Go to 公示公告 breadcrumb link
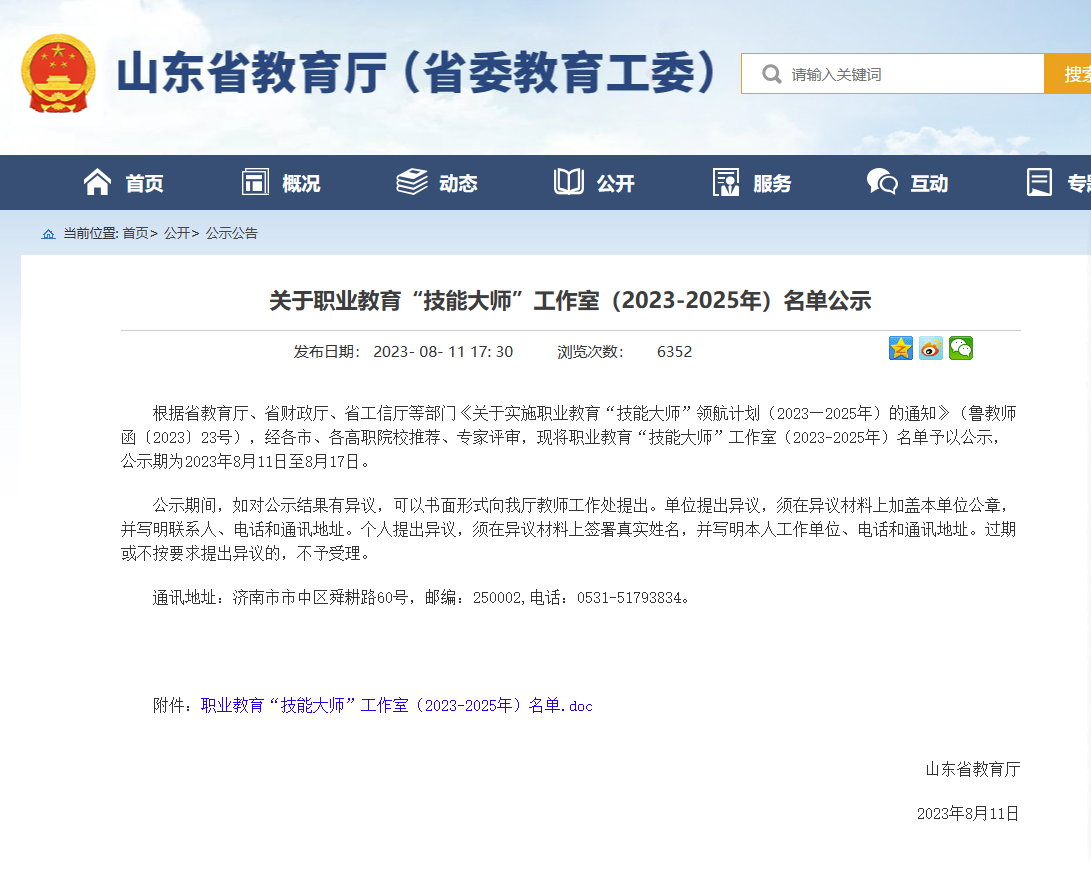1091x877 pixels. point(232,233)
